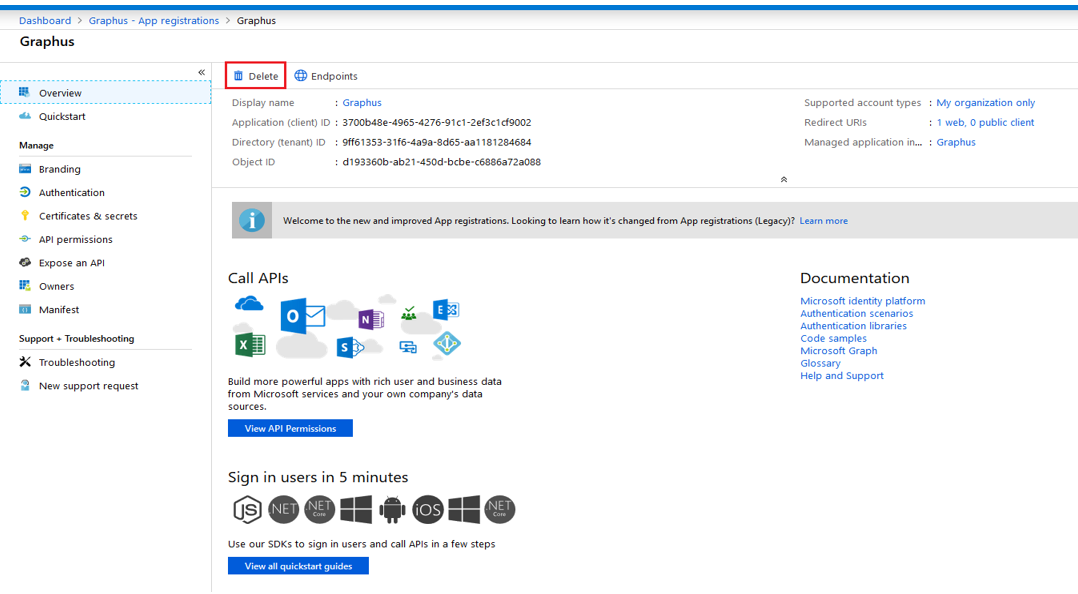
Task: Click the Graphus display name link
Action: tap(362, 102)
